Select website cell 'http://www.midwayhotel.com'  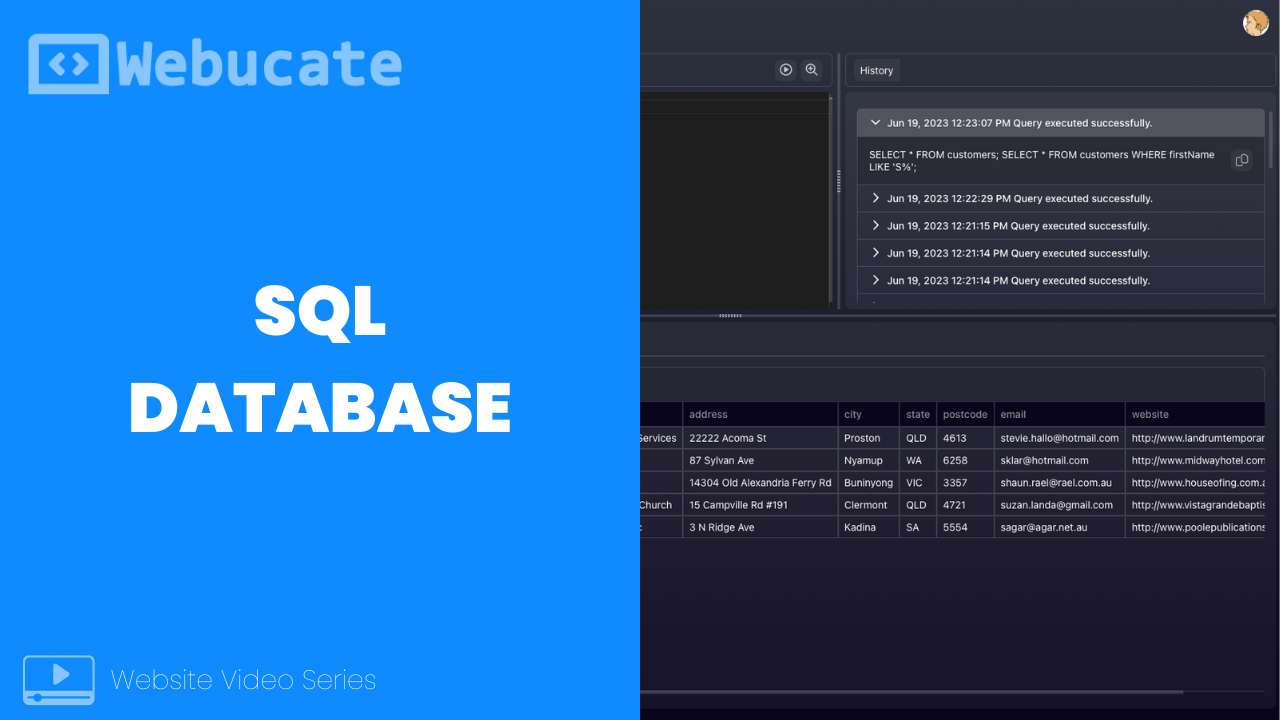click(x=1195, y=460)
